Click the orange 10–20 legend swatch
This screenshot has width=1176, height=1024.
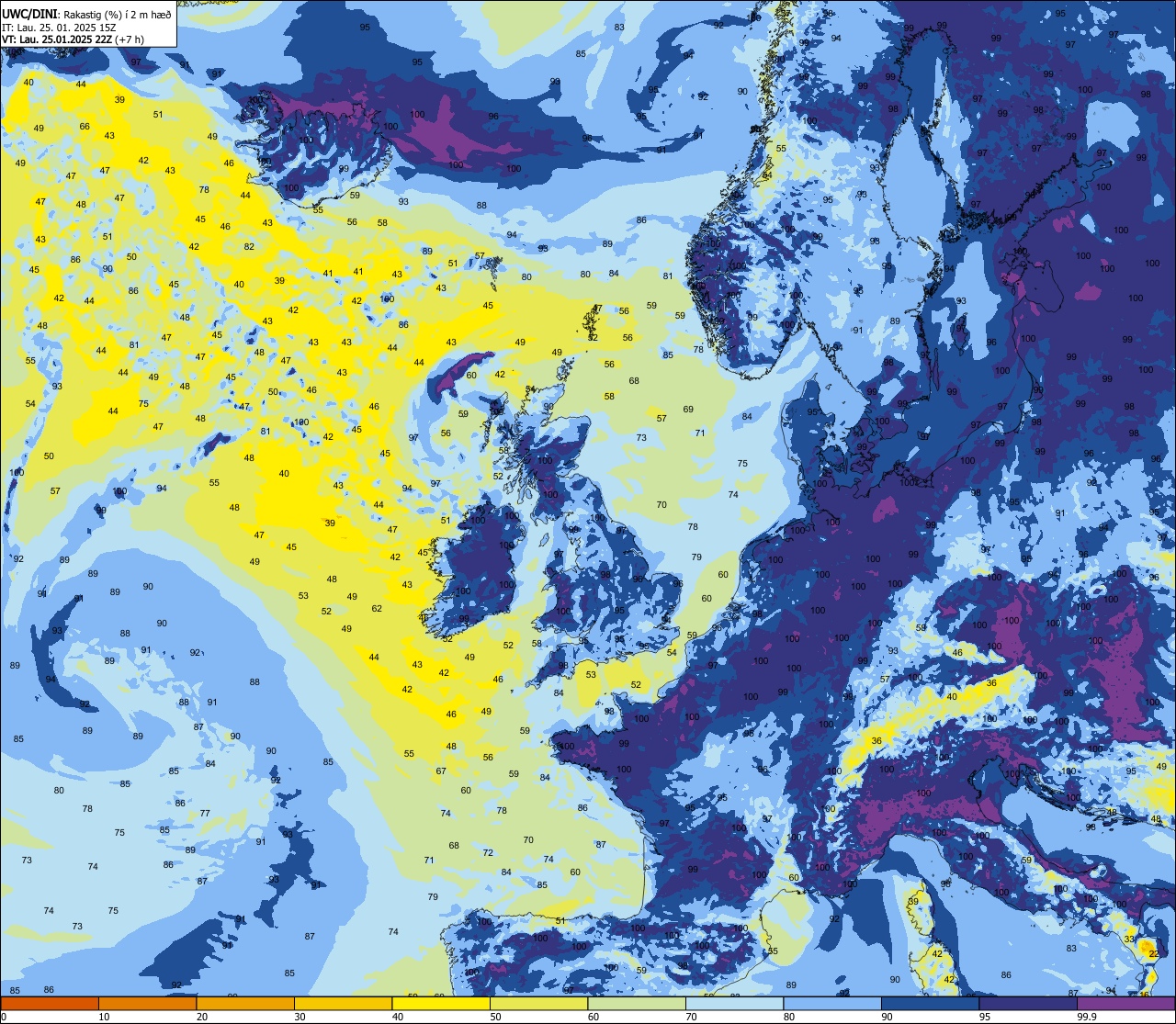(x=147, y=1003)
